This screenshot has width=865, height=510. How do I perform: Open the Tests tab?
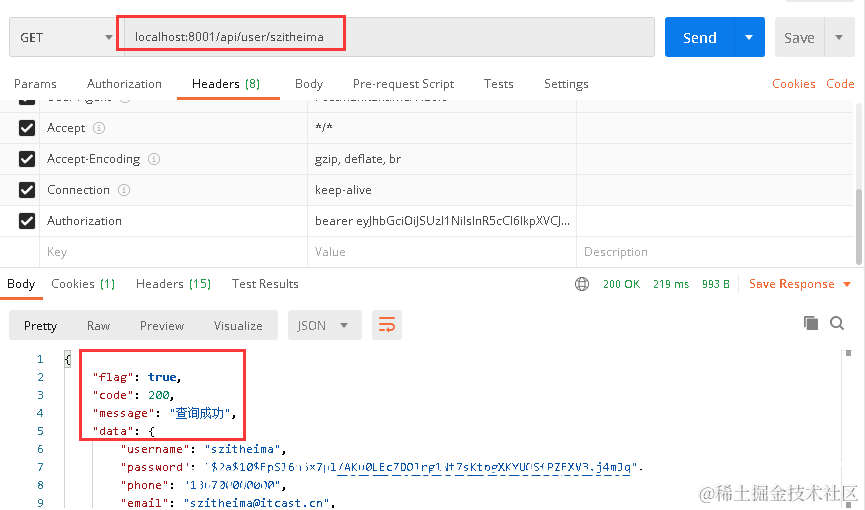(499, 84)
